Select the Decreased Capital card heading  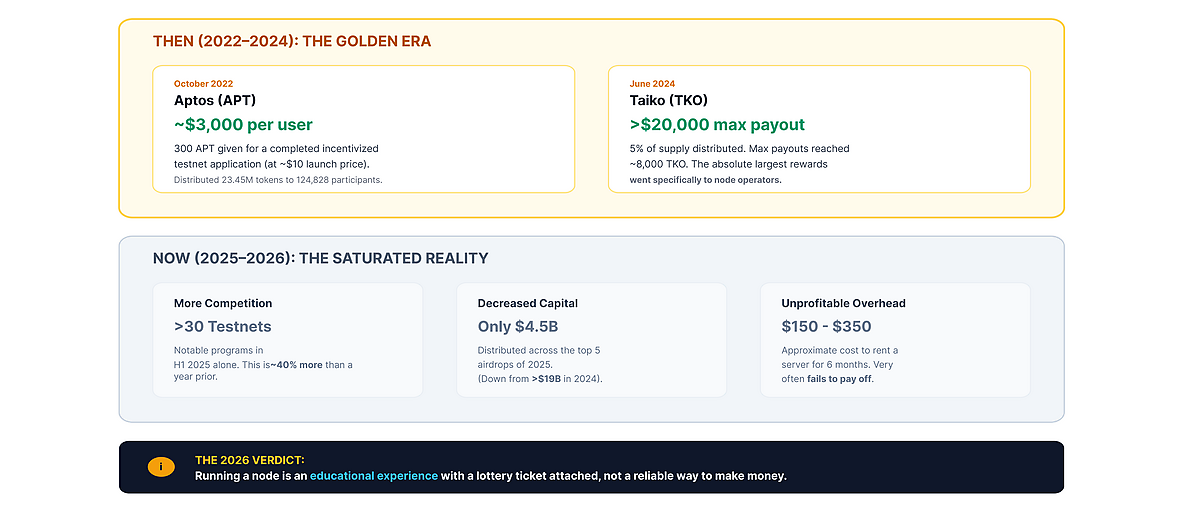coord(528,303)
